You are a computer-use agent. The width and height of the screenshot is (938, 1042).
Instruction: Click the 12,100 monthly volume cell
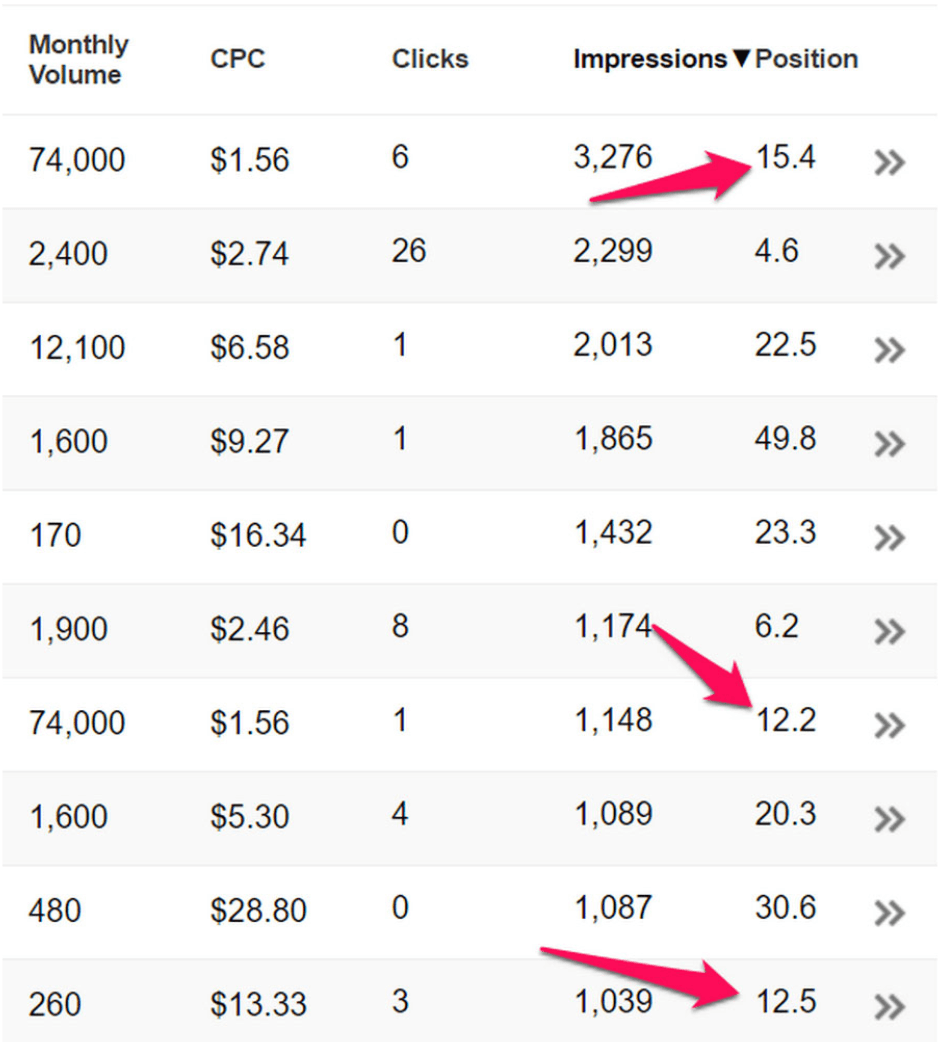77,347
